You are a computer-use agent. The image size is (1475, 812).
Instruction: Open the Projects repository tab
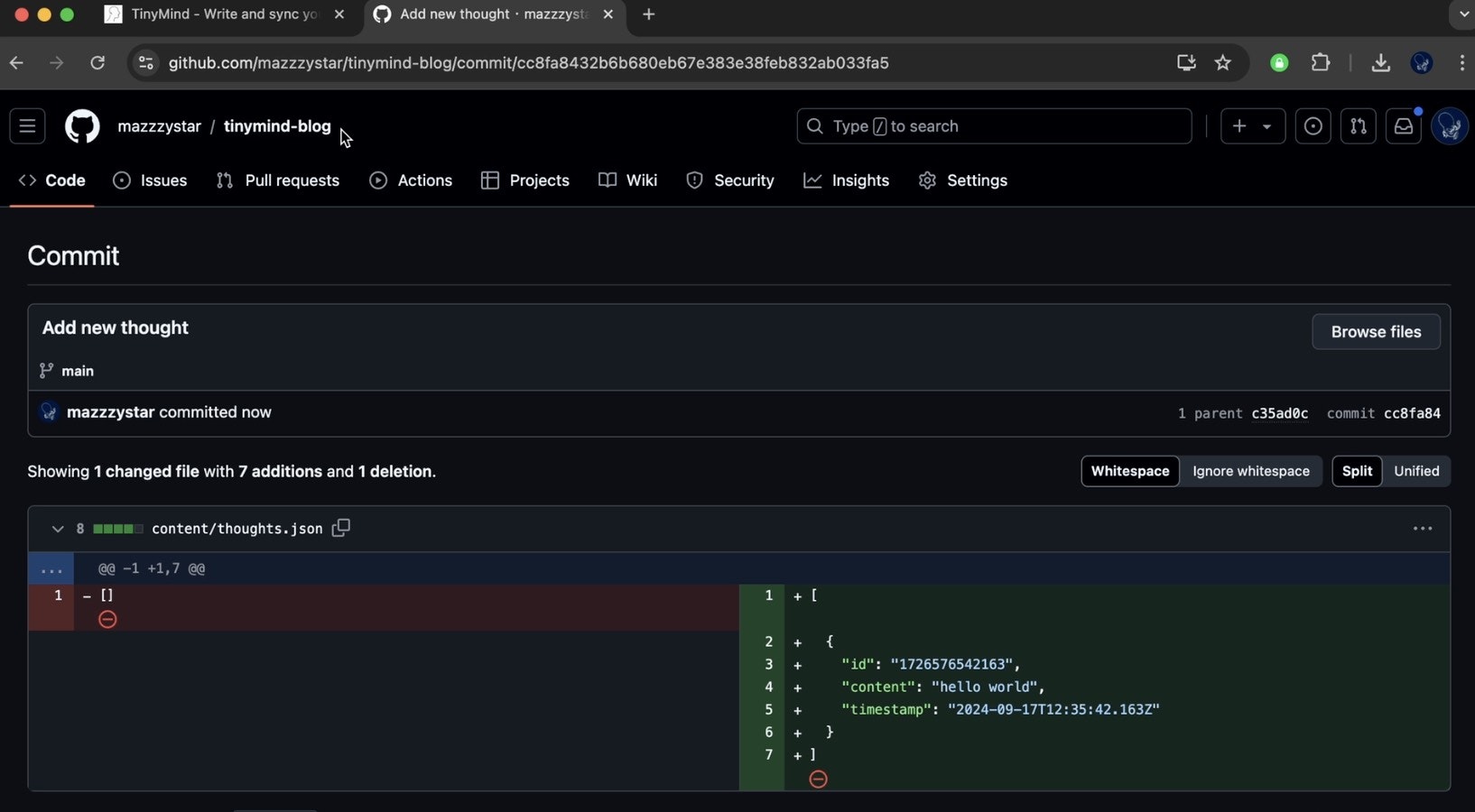(x=525, y=180)
